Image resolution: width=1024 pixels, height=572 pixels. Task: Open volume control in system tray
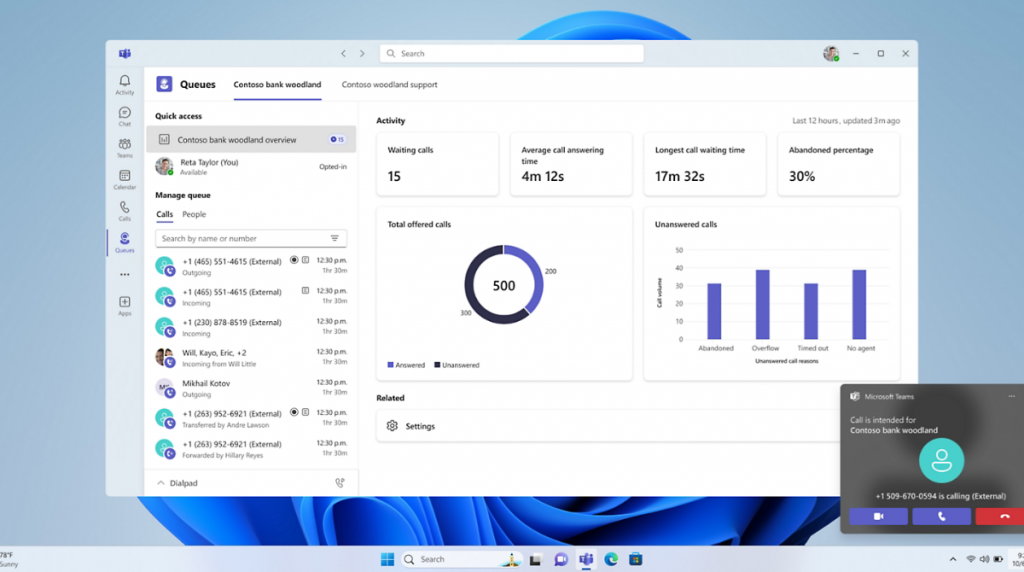click(x=984, y=560)
